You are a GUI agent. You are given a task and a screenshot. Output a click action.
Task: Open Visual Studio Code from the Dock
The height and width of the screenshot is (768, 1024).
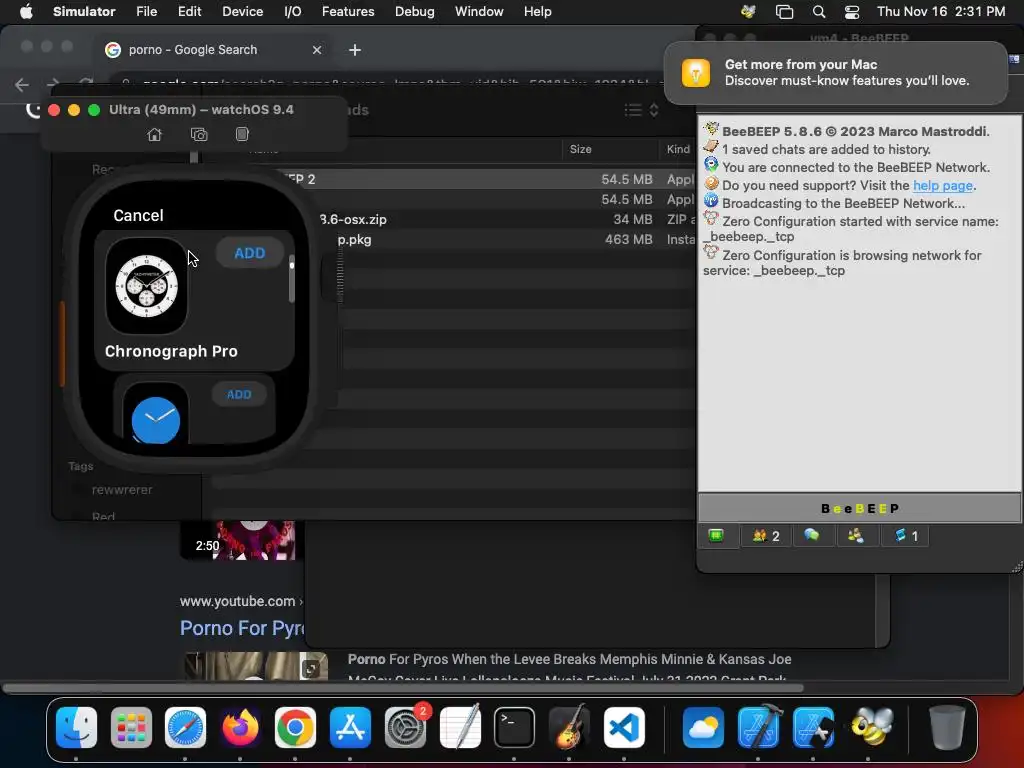pyautogui.click(x=624, y=727)
